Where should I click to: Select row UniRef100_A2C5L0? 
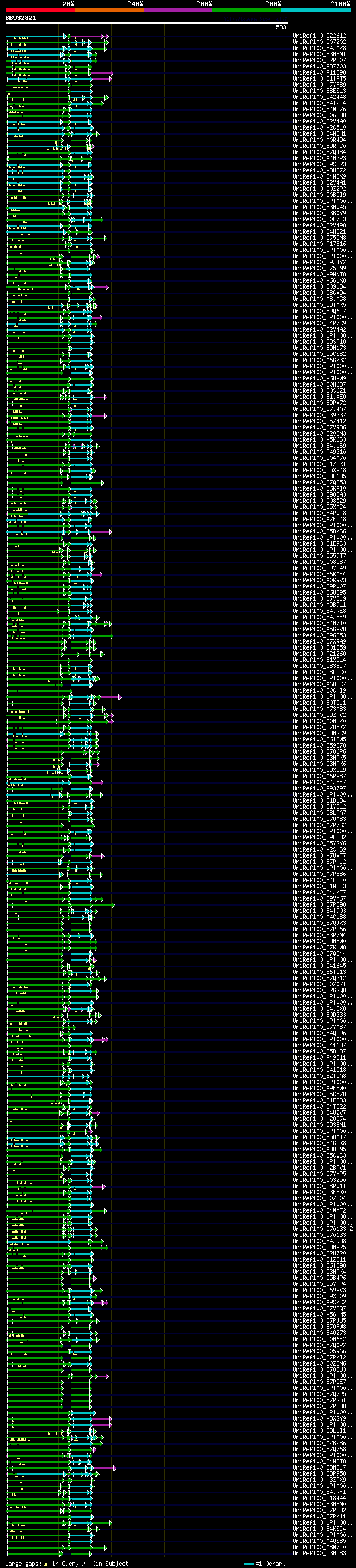(x=319, y=127)
